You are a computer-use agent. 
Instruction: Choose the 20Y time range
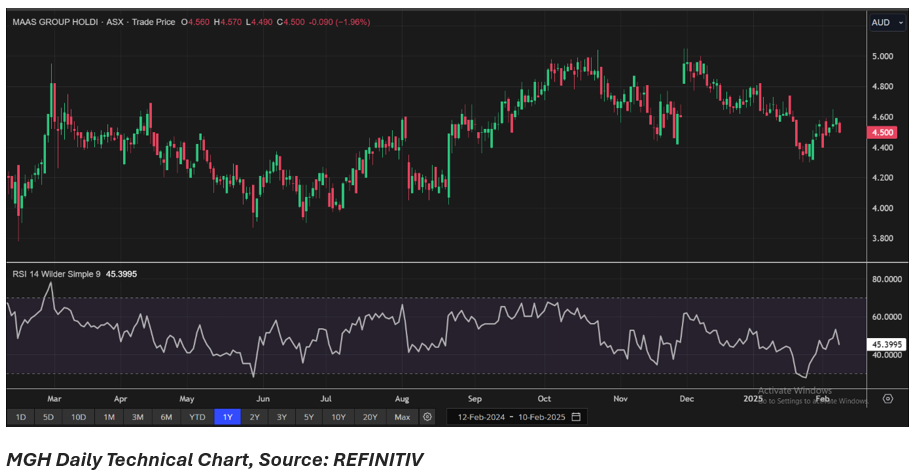click(370, 417)
